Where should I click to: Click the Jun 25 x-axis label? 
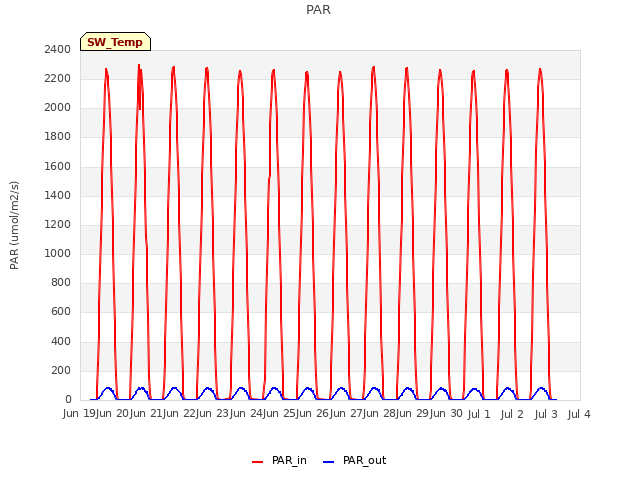[x=280, y=414]
